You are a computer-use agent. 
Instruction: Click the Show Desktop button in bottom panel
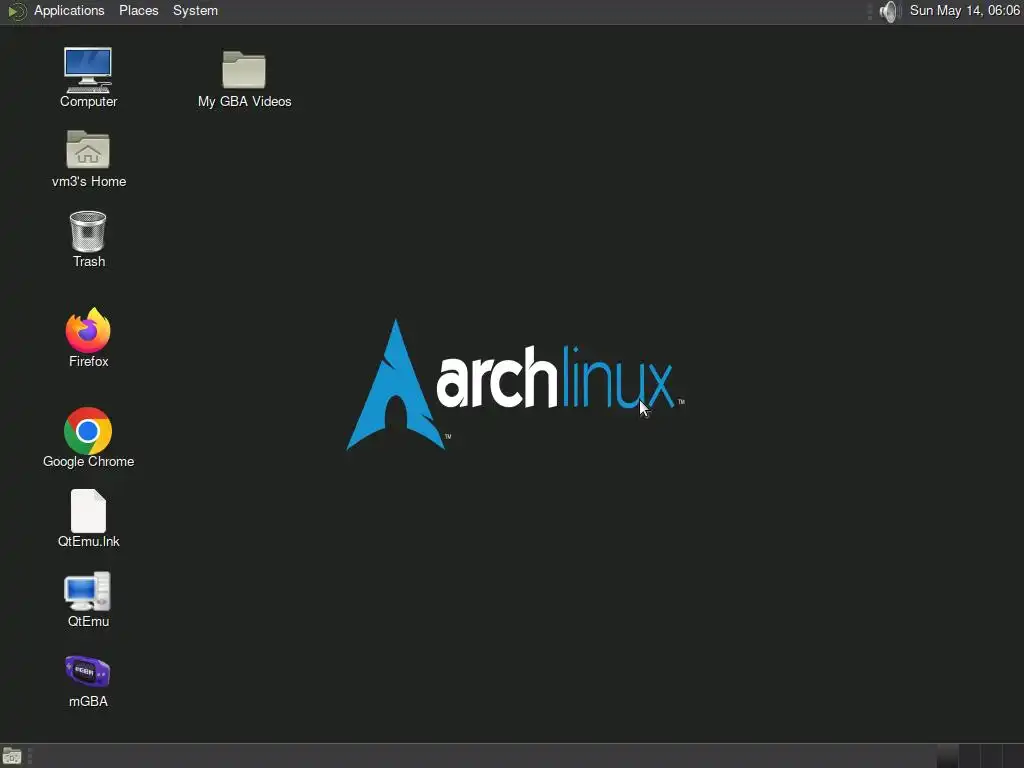coord(12,756)
